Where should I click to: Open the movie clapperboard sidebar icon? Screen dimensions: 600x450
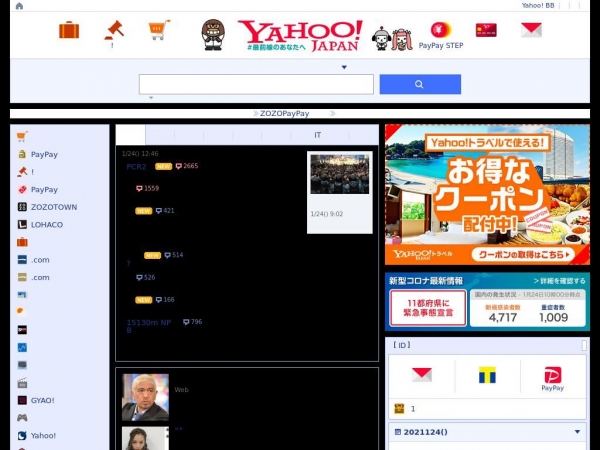point(22,383)
